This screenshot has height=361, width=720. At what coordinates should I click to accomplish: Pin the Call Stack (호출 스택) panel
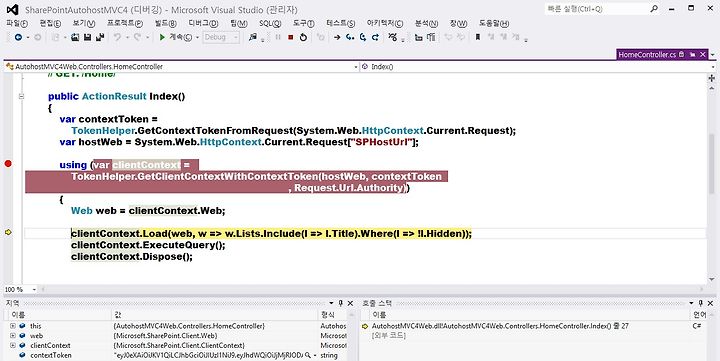pyautogui.click(x=701, y=303)
